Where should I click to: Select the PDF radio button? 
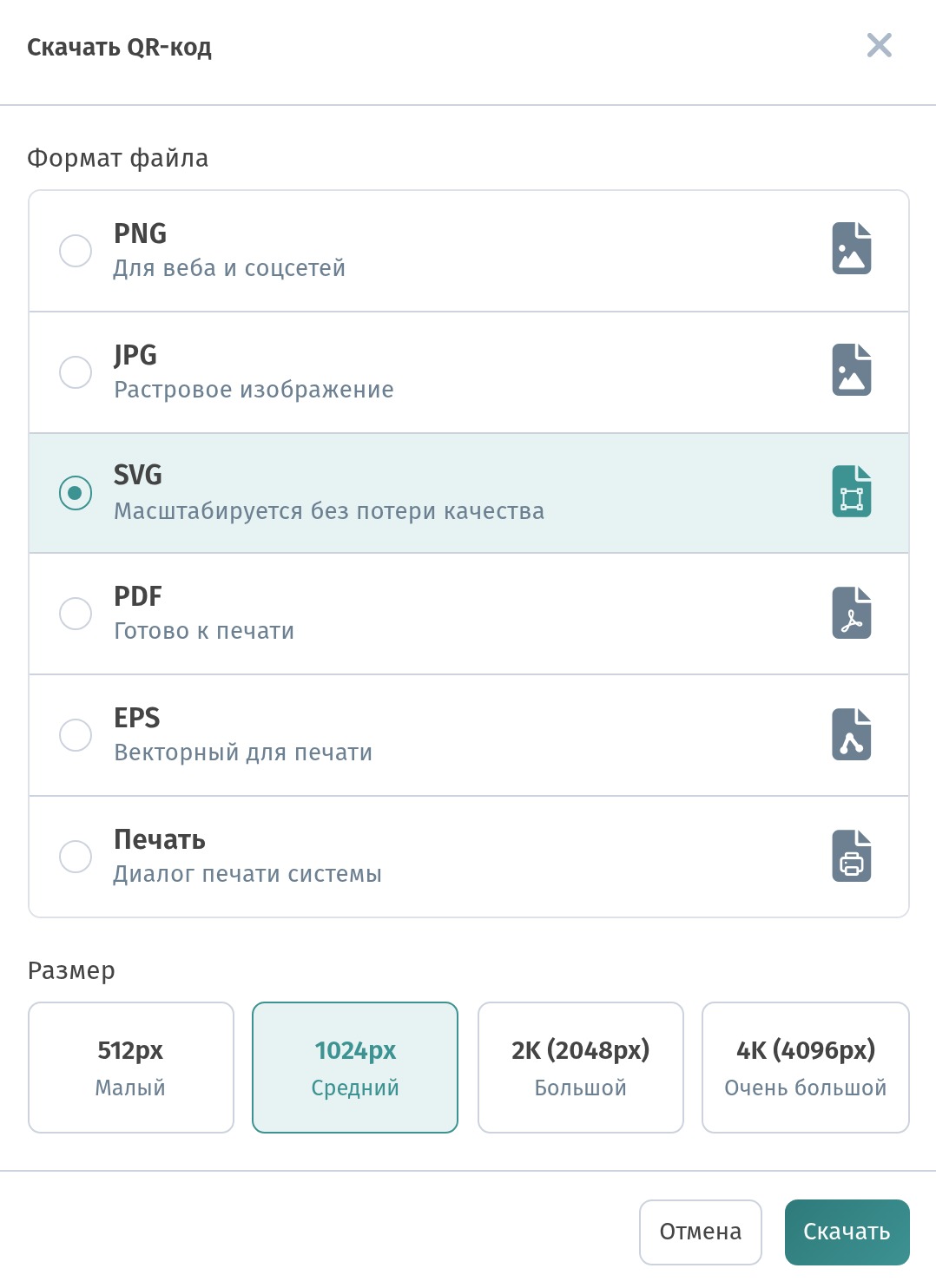coord(76,614)
